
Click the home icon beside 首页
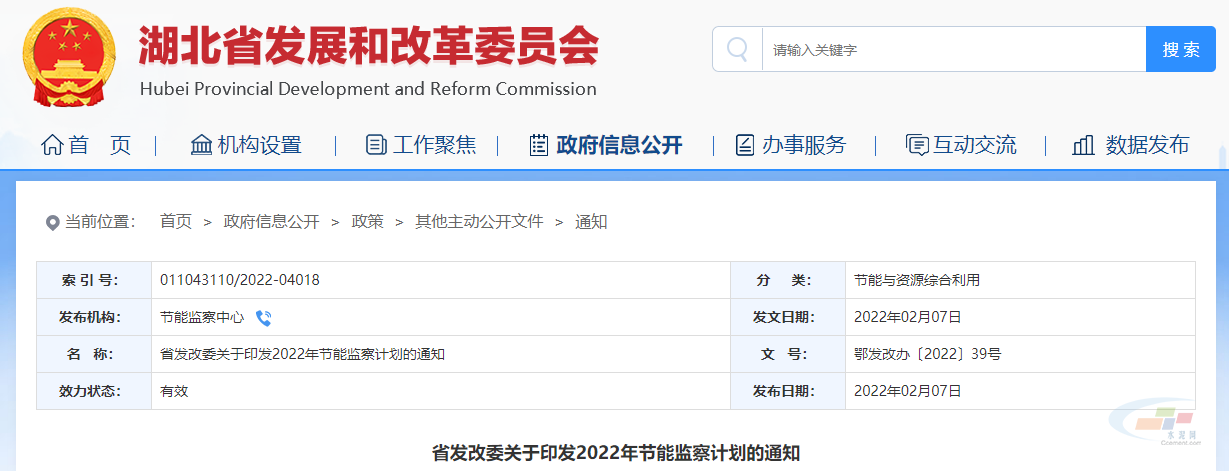pos(52,145)
